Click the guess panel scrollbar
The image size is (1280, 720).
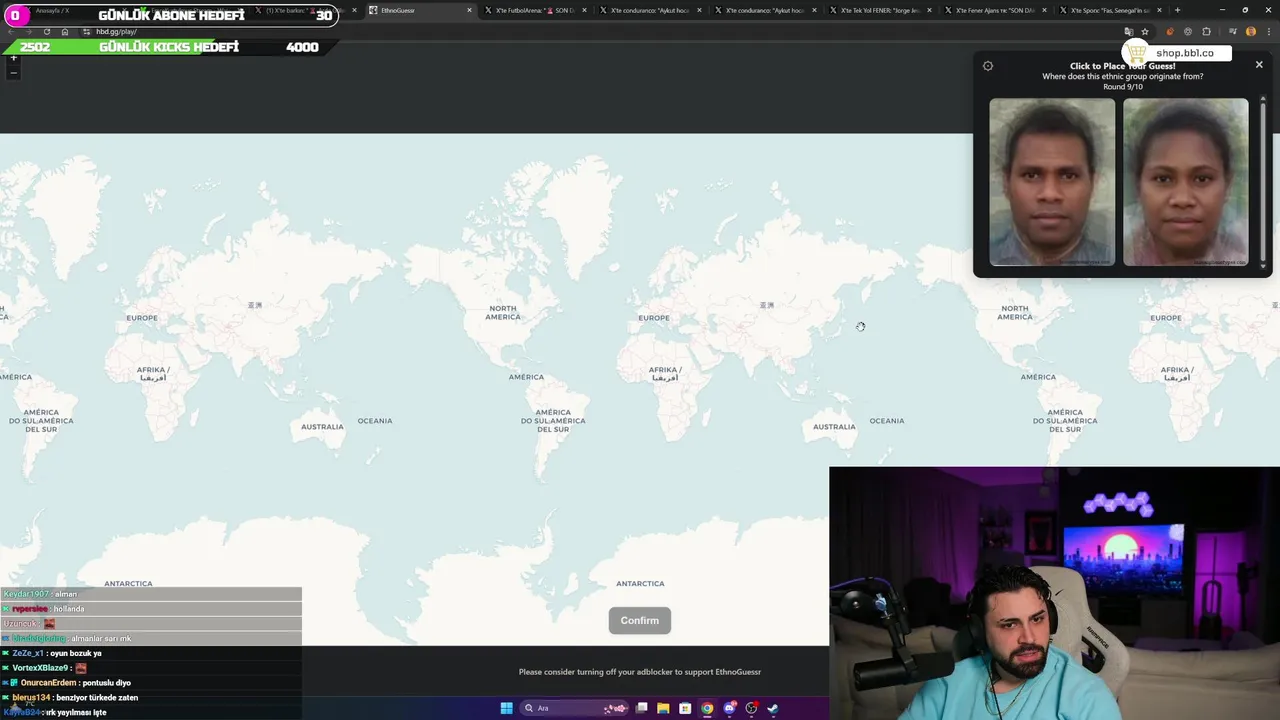tap(1265, 182)
